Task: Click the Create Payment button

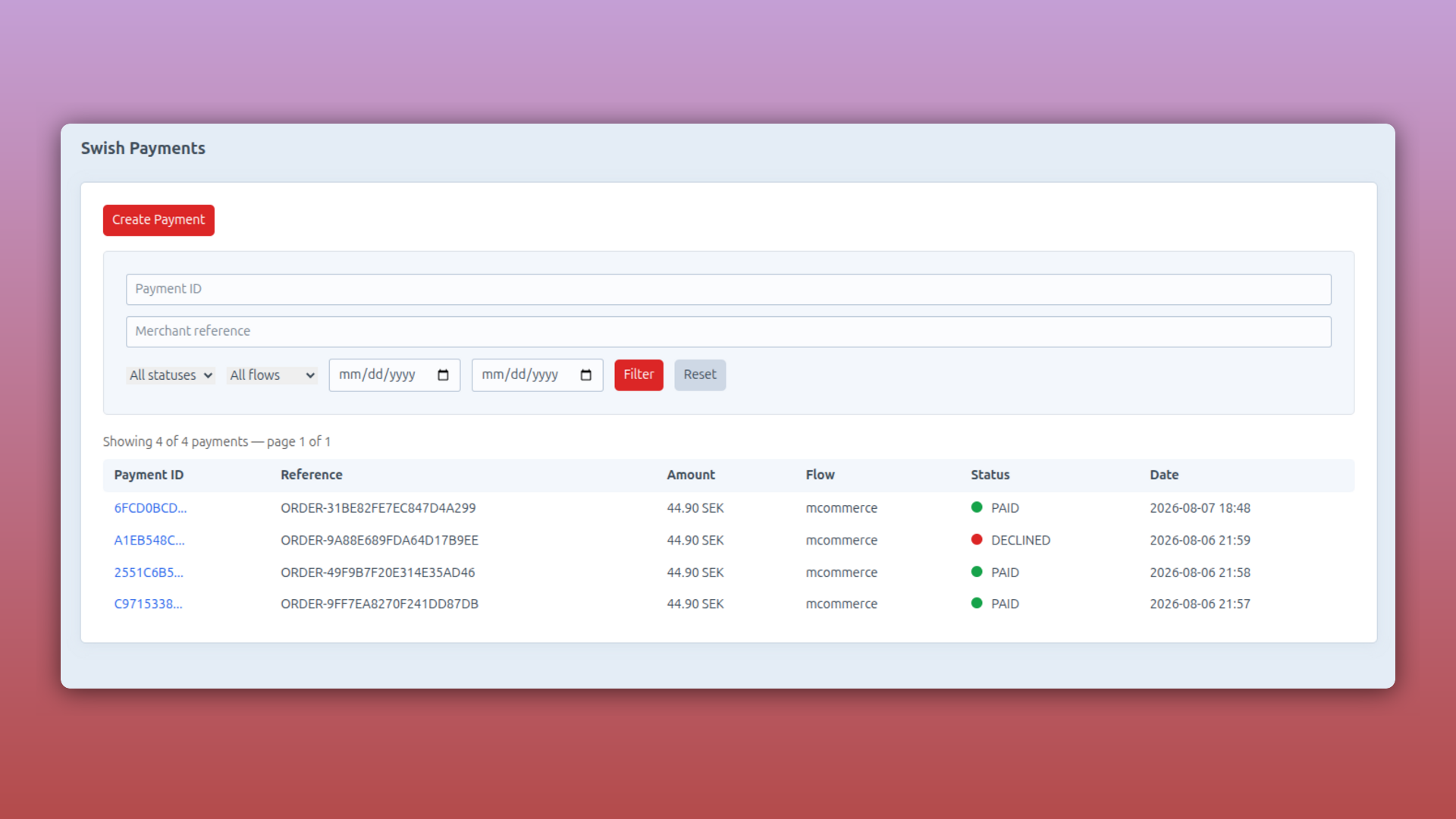Action: [158, 220]
